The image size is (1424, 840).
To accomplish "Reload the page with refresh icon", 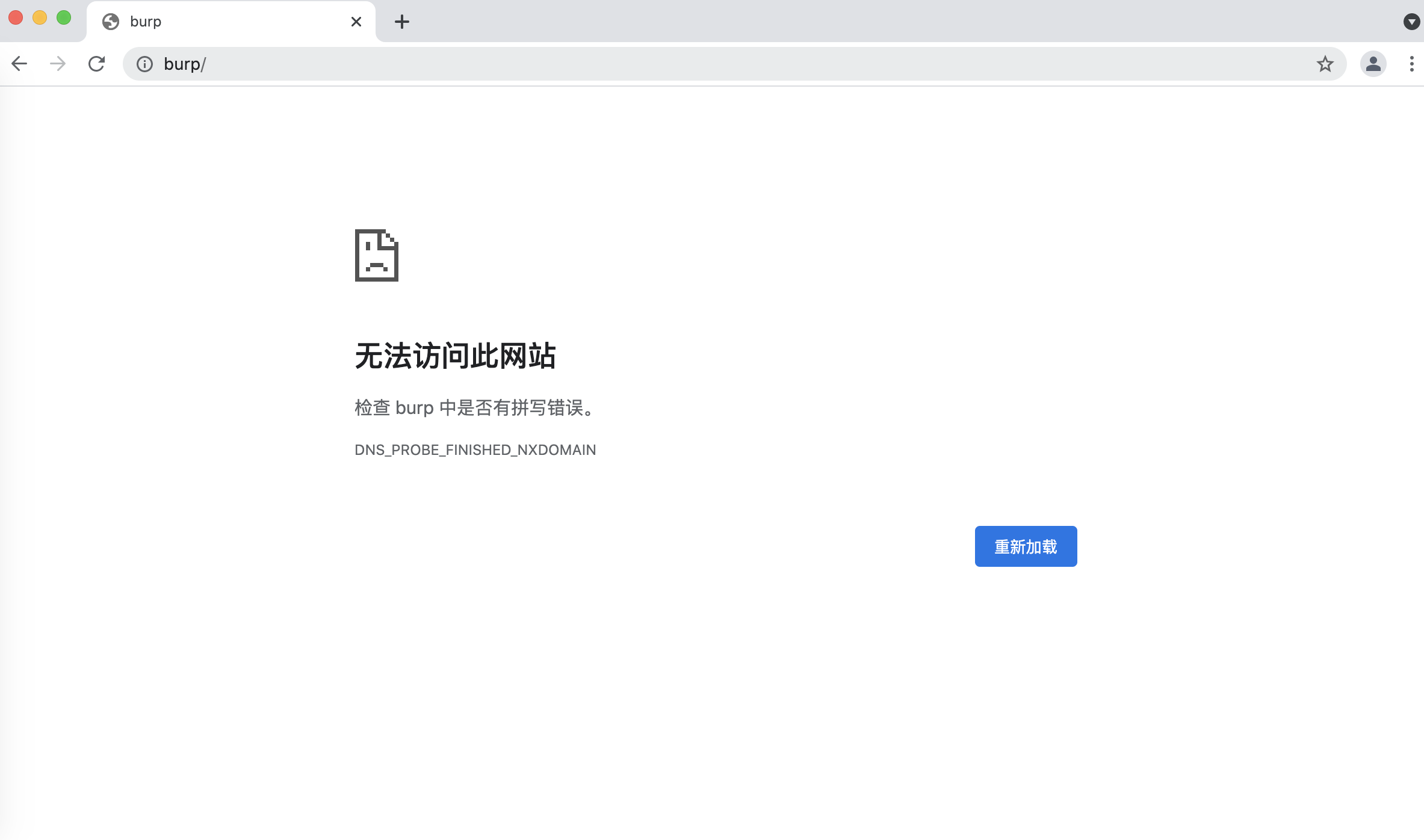I will pos(96,64).
